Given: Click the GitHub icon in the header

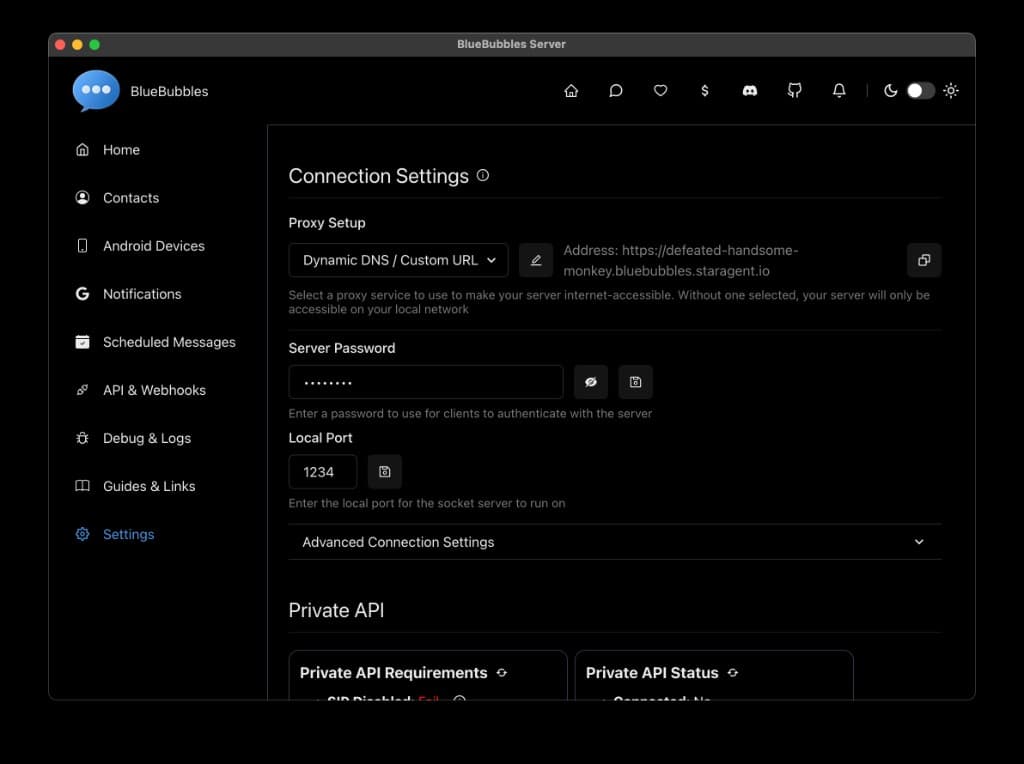Looking at the screenshot, I should [794, 90].
